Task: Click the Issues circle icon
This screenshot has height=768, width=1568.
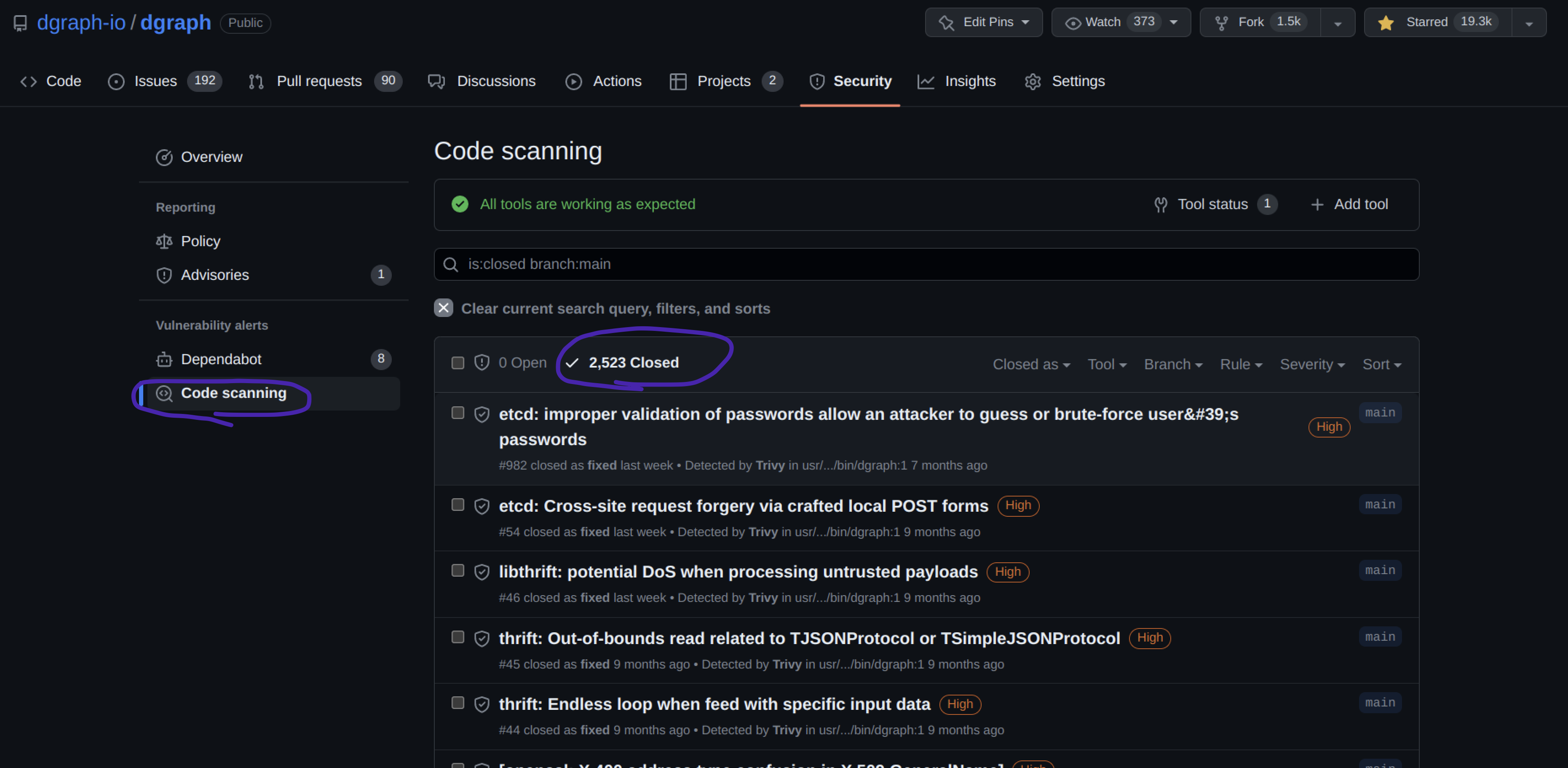Action: click(x=116, y=82)
